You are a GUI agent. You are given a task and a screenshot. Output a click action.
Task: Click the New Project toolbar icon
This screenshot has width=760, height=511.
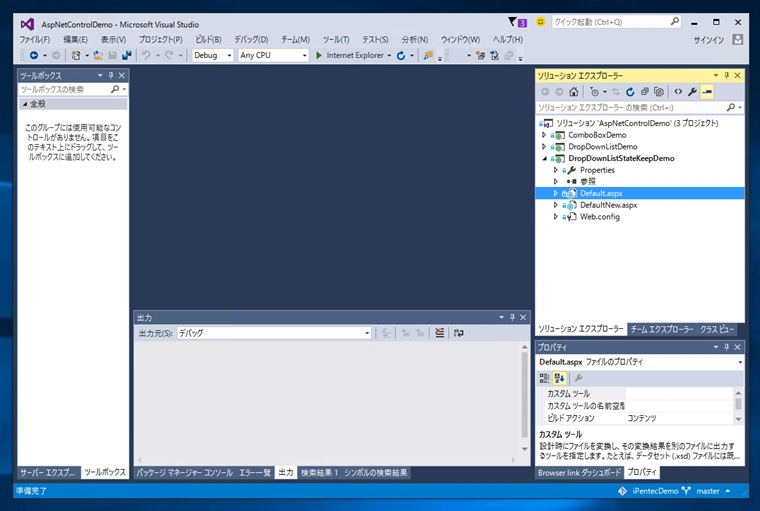point(76,55)
